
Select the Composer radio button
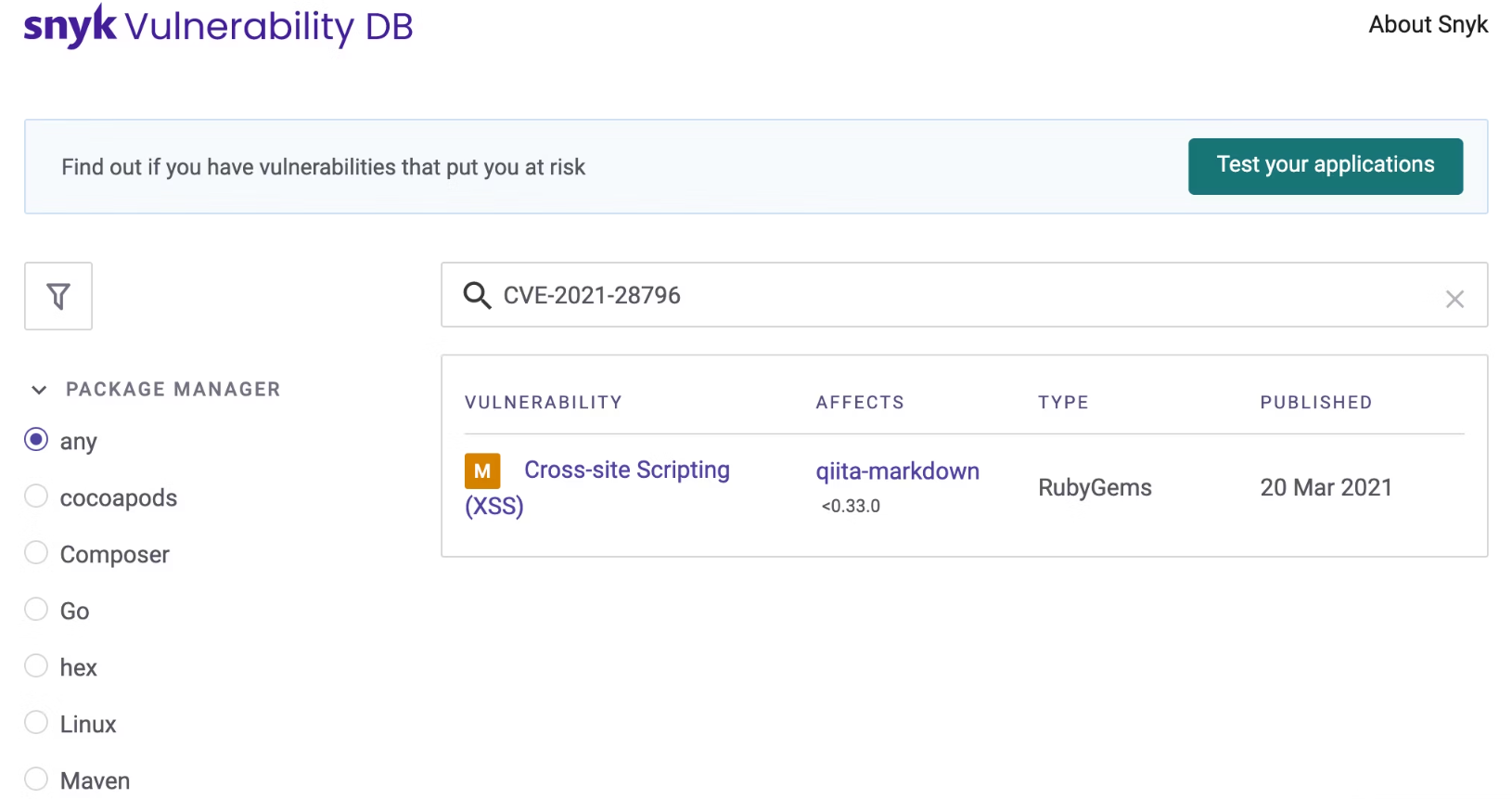pos(36,553)
